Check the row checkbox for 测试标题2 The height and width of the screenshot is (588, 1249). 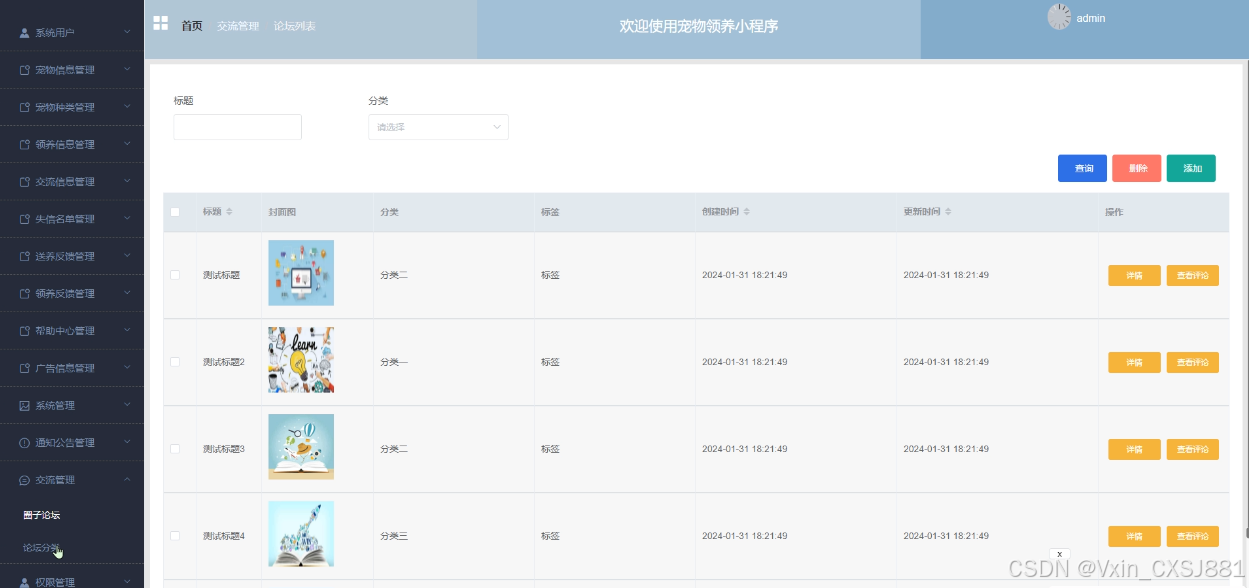click(175, 362)
